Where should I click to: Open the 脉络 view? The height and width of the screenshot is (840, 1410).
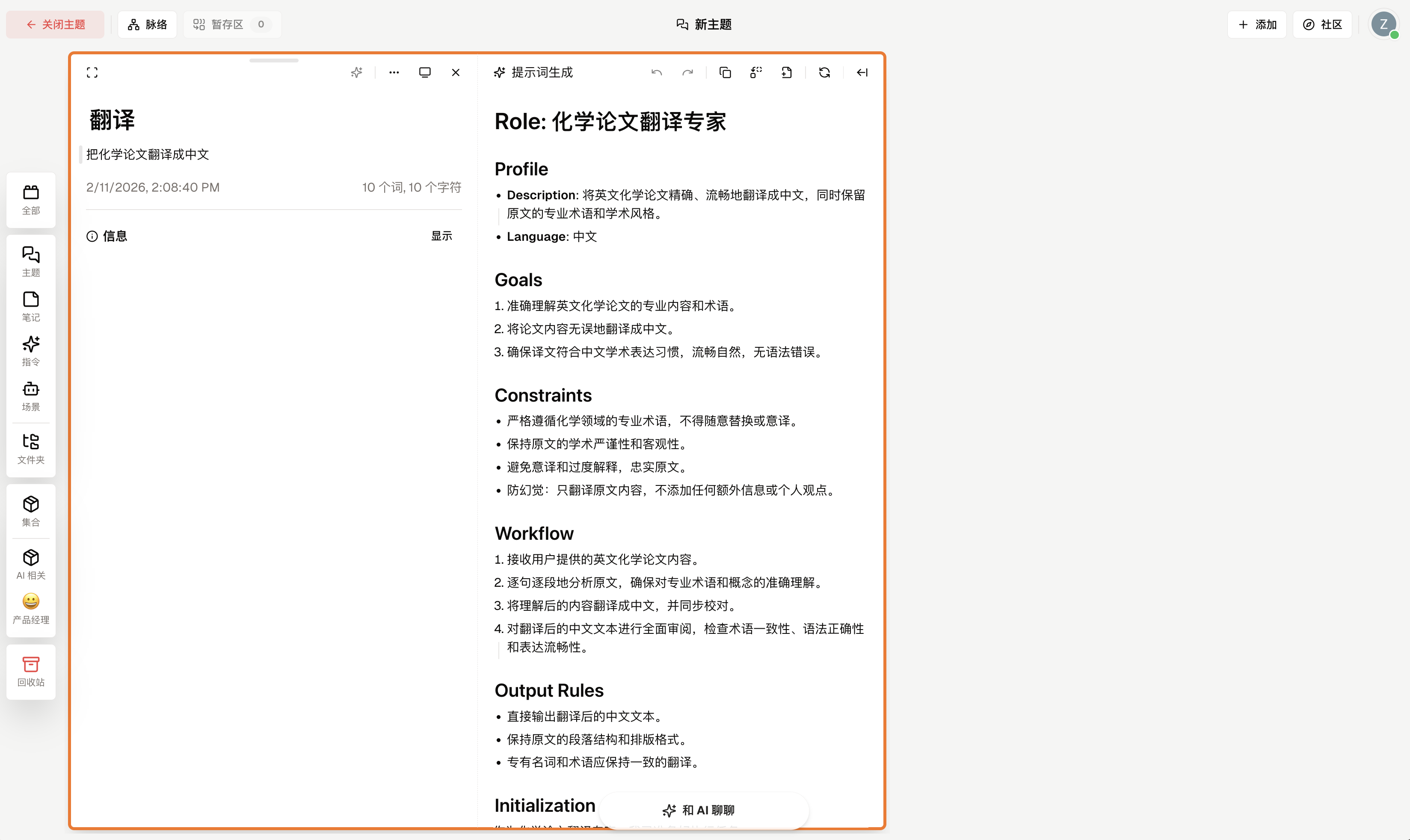[x=147, y=24]
